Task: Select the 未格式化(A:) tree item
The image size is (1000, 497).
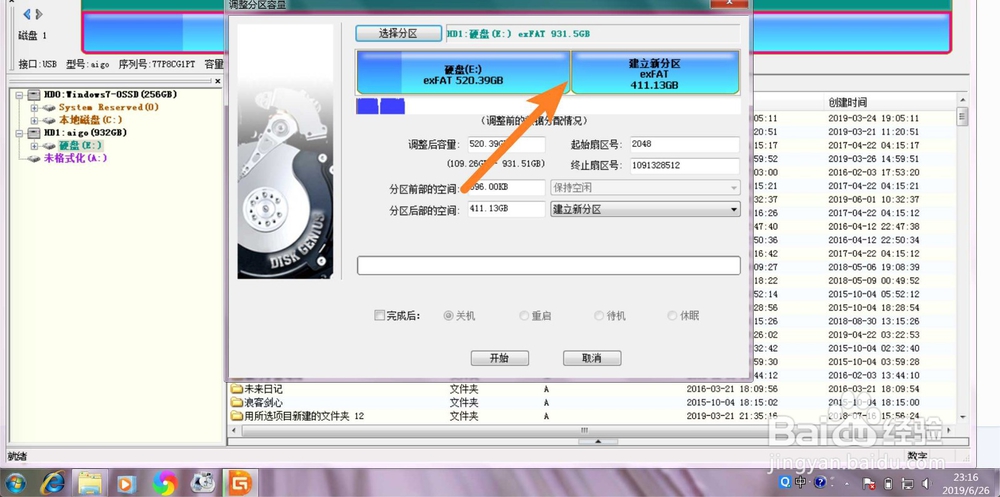Action: pyautogui.click(x=75, y=158)
